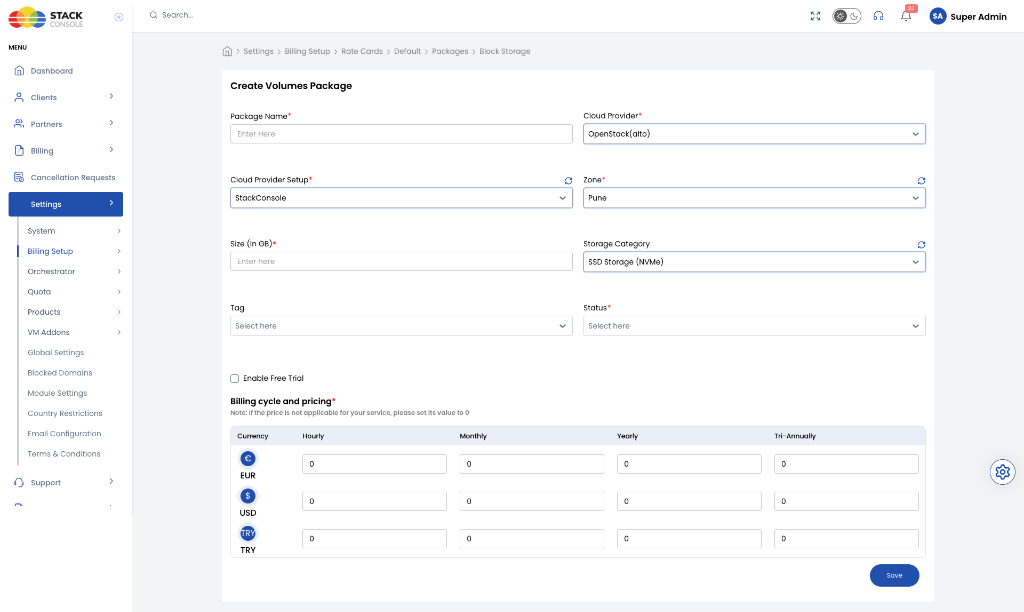The image size is (1024, 612).
Task: Go to Default breadcrumb link
Action: [408, 51]
